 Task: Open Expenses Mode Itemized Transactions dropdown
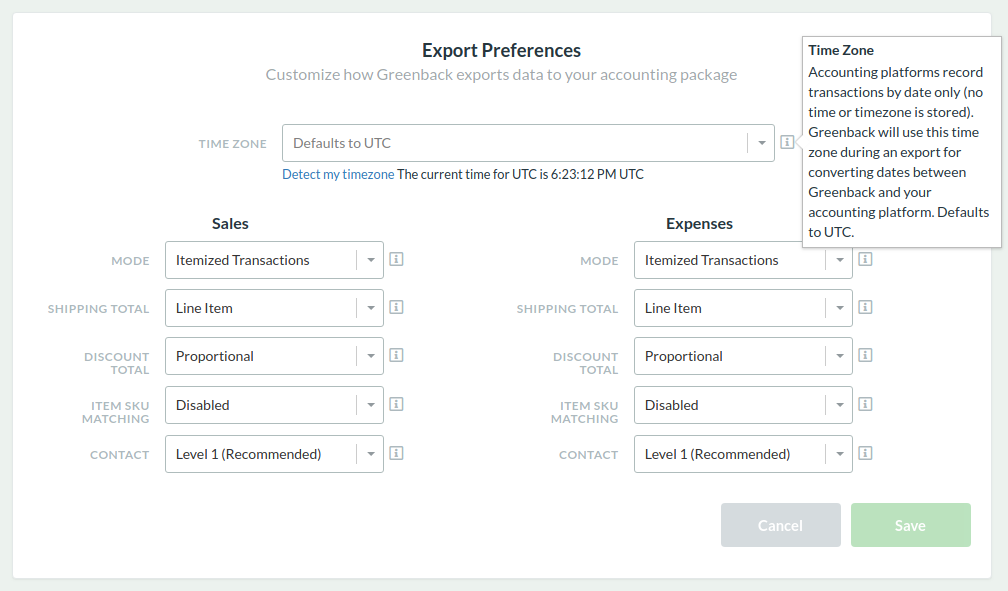743,260
